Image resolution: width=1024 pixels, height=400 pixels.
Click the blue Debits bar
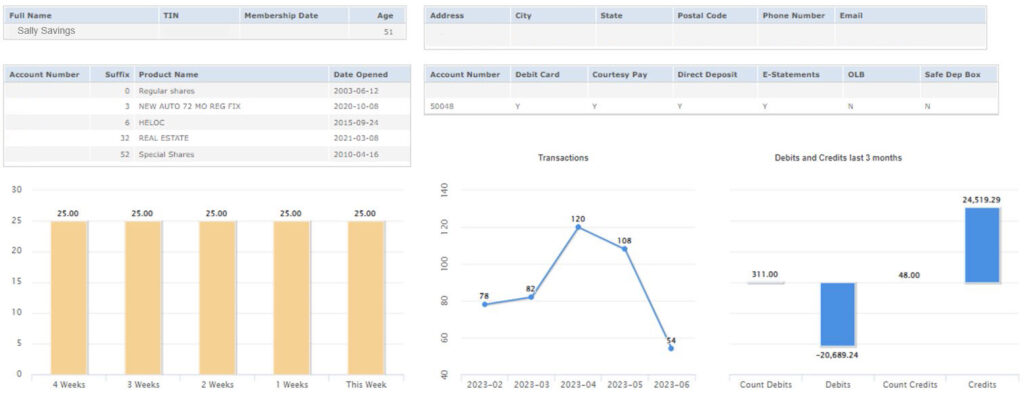[838, 314]
